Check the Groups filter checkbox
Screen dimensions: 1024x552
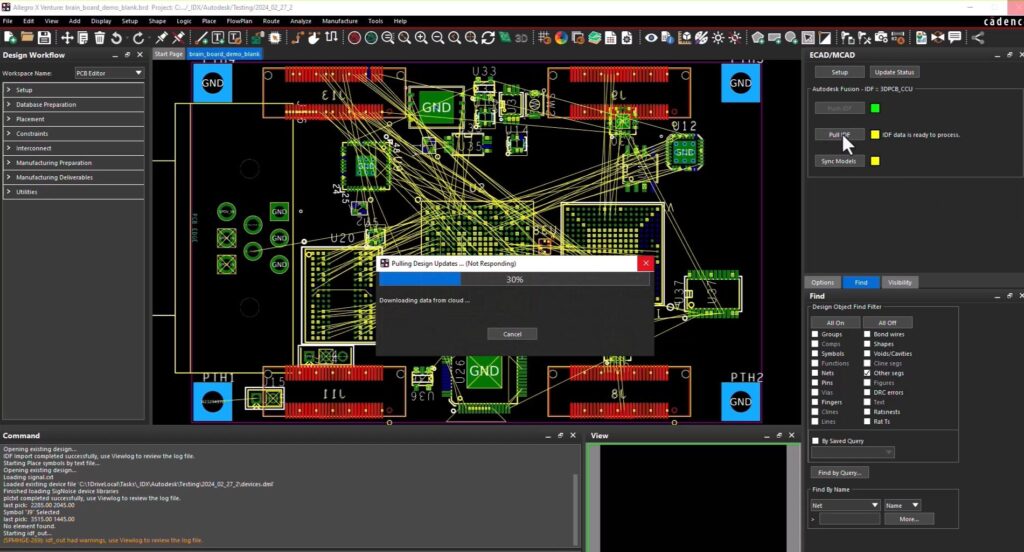(815, 334)
